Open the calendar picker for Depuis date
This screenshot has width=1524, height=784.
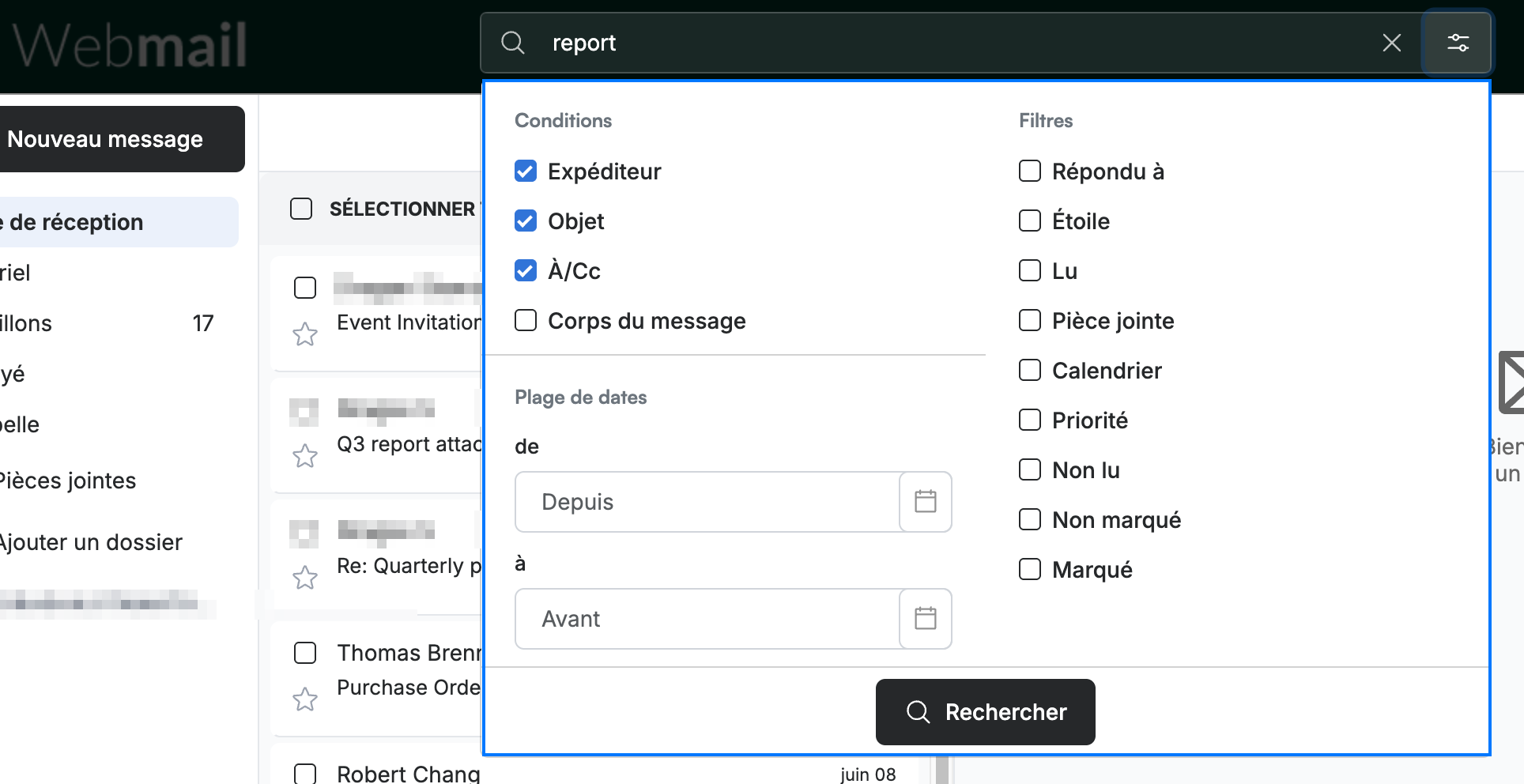(x=926, y=502)
